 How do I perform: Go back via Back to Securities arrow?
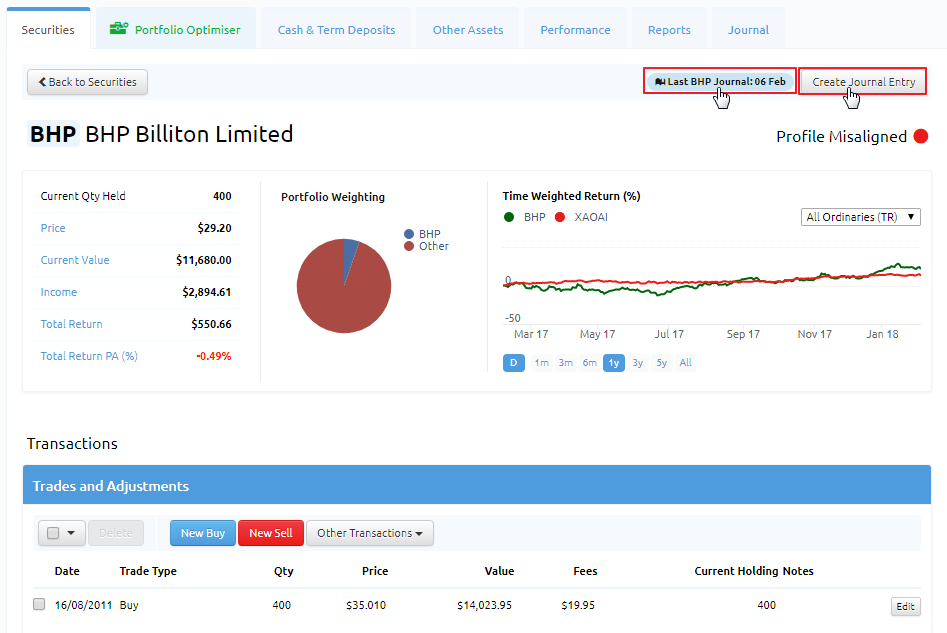pyautogui.click(x=42, y=82)
